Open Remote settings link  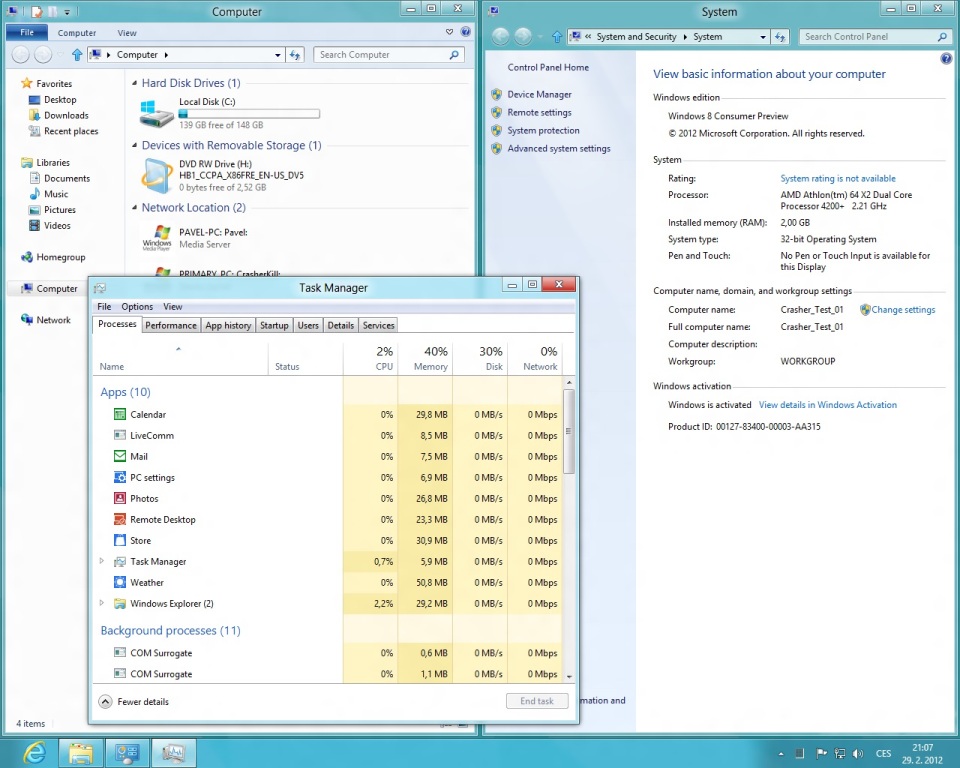(x=539, y=112)
